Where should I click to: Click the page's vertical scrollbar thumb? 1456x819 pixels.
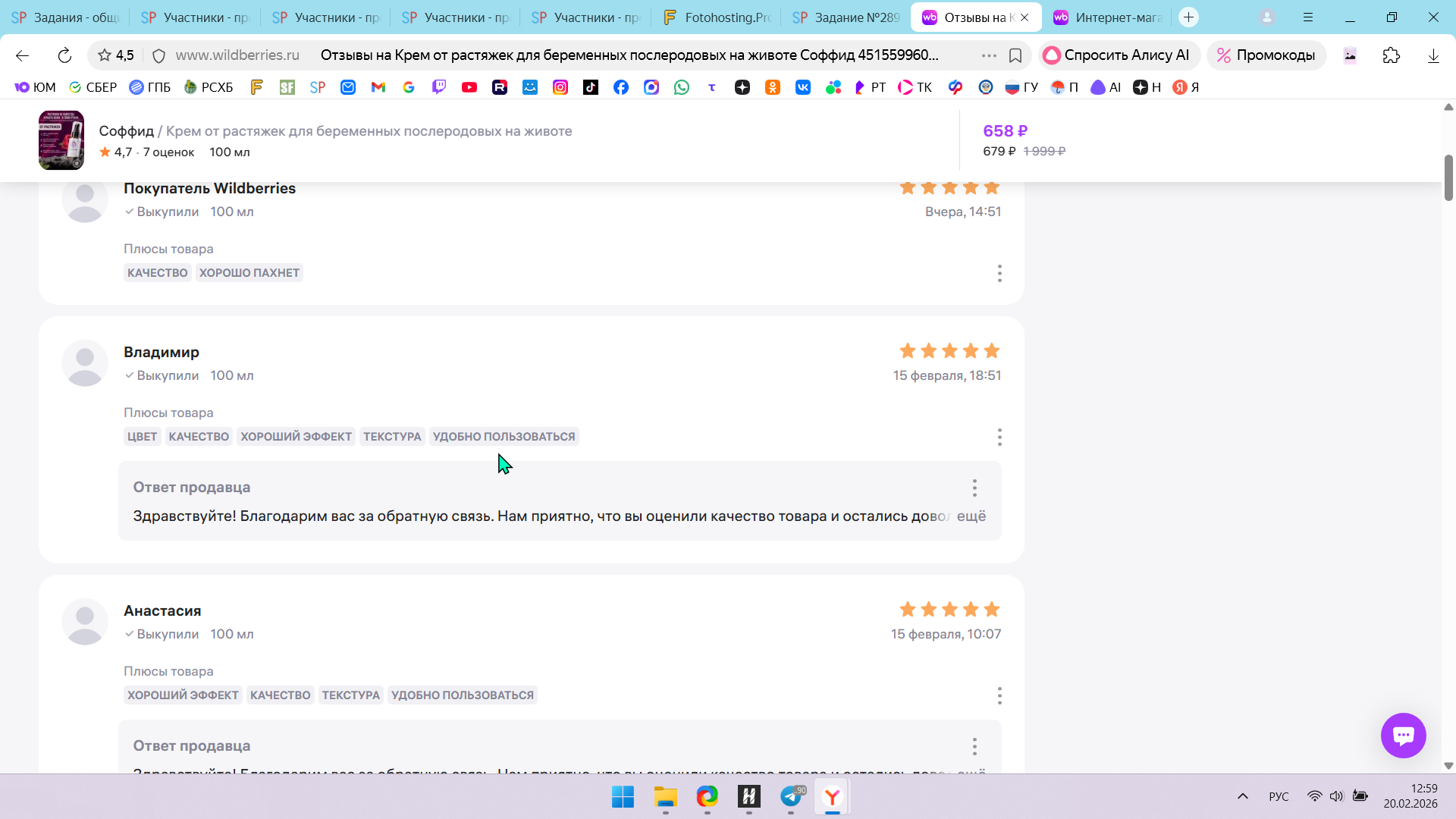1448,177
